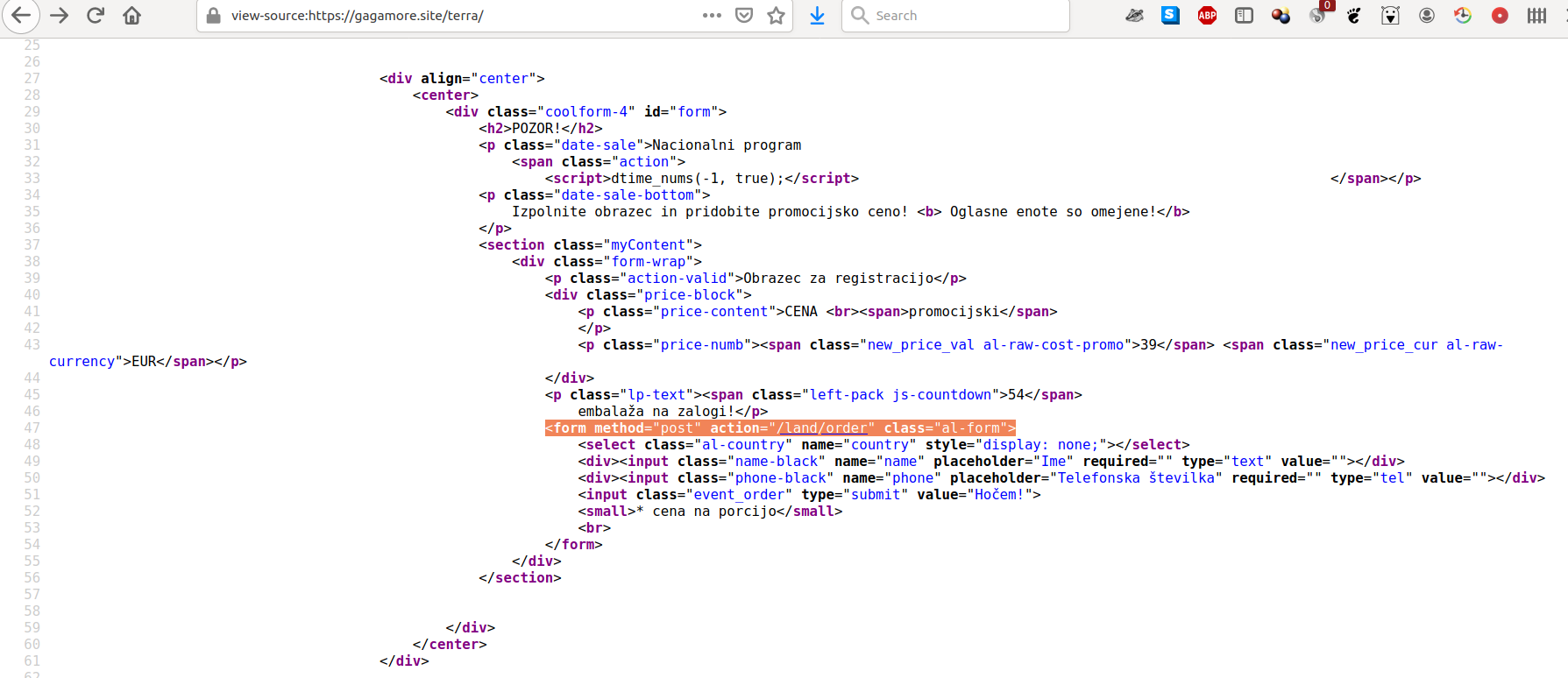1568x678 pixels.
Task: Click the EUR currency text on the wrapped line
Action: coord(144,362)
